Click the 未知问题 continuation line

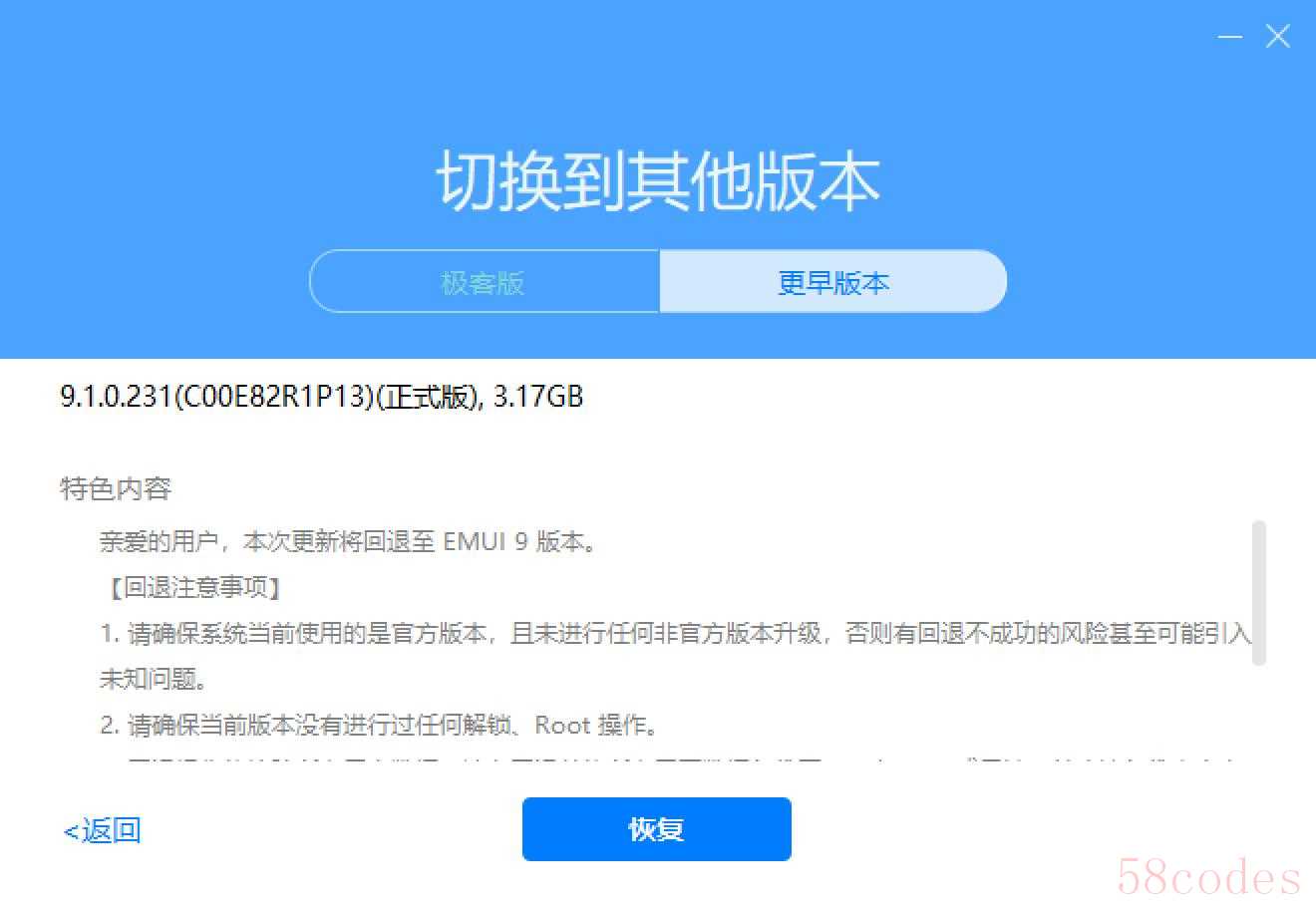[154, 679]
